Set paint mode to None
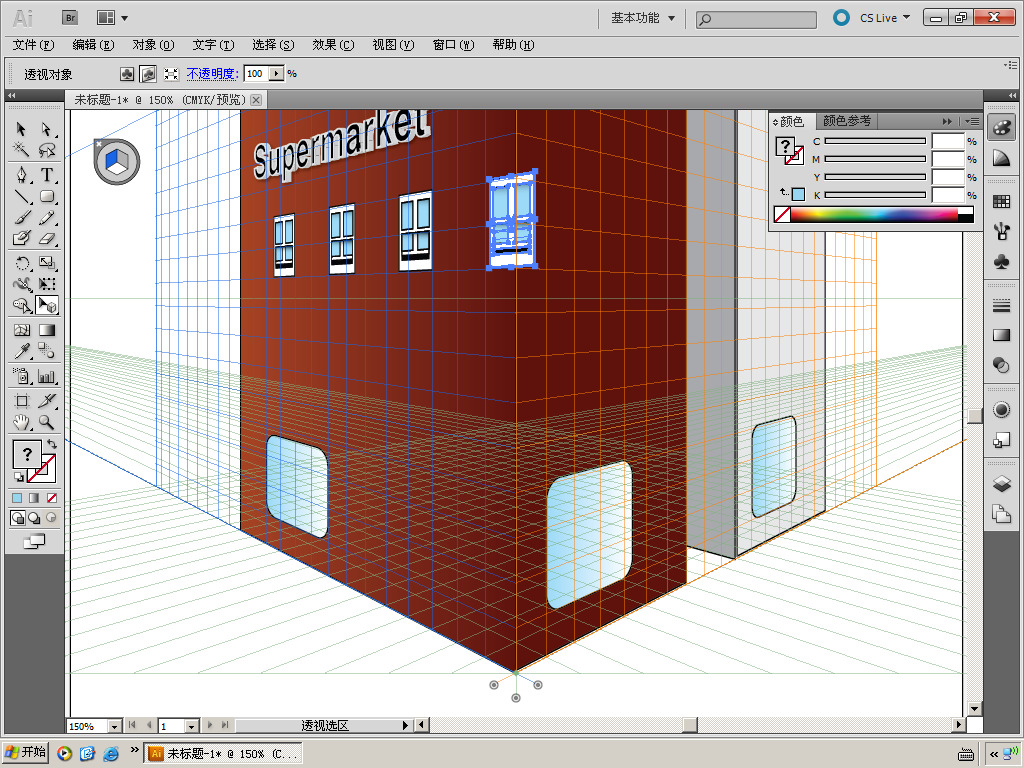This screenshot has width=1024, height=768. tap(52, 497)
